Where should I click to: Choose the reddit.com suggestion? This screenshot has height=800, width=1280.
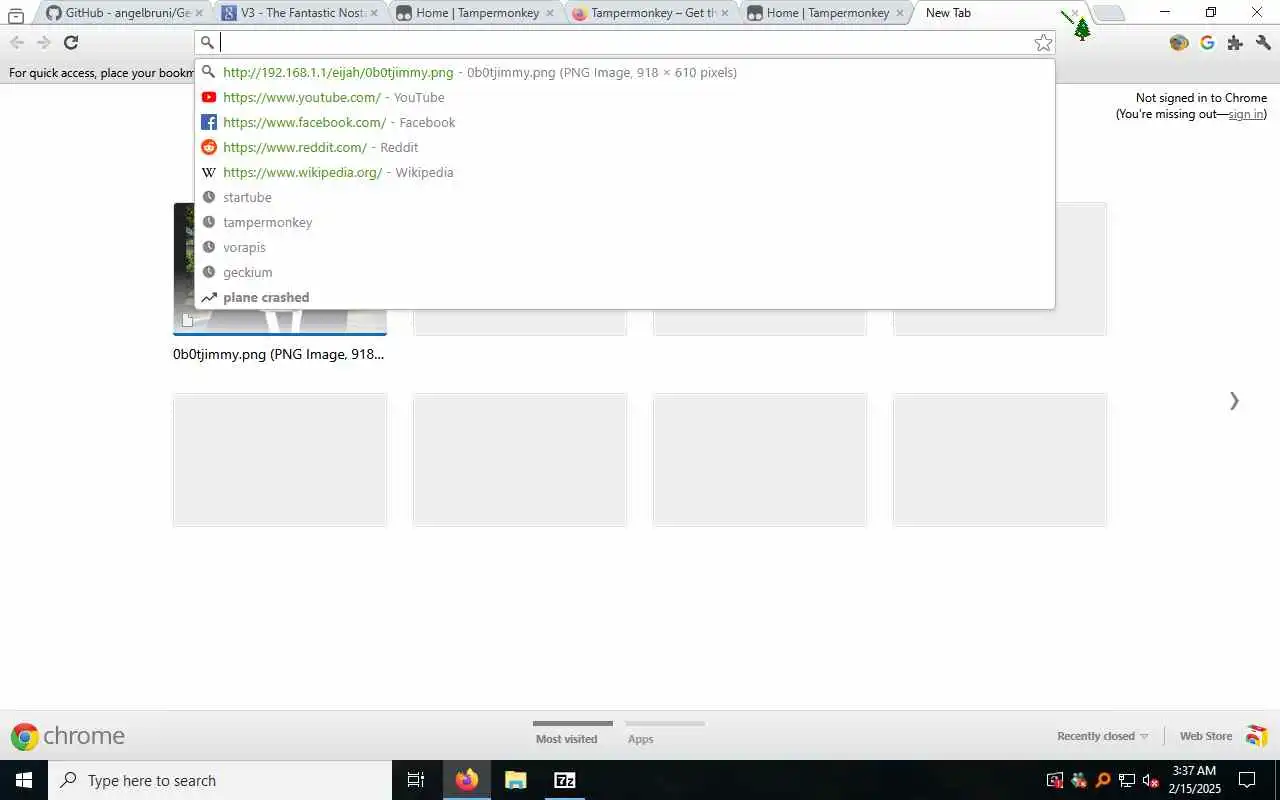625,147
